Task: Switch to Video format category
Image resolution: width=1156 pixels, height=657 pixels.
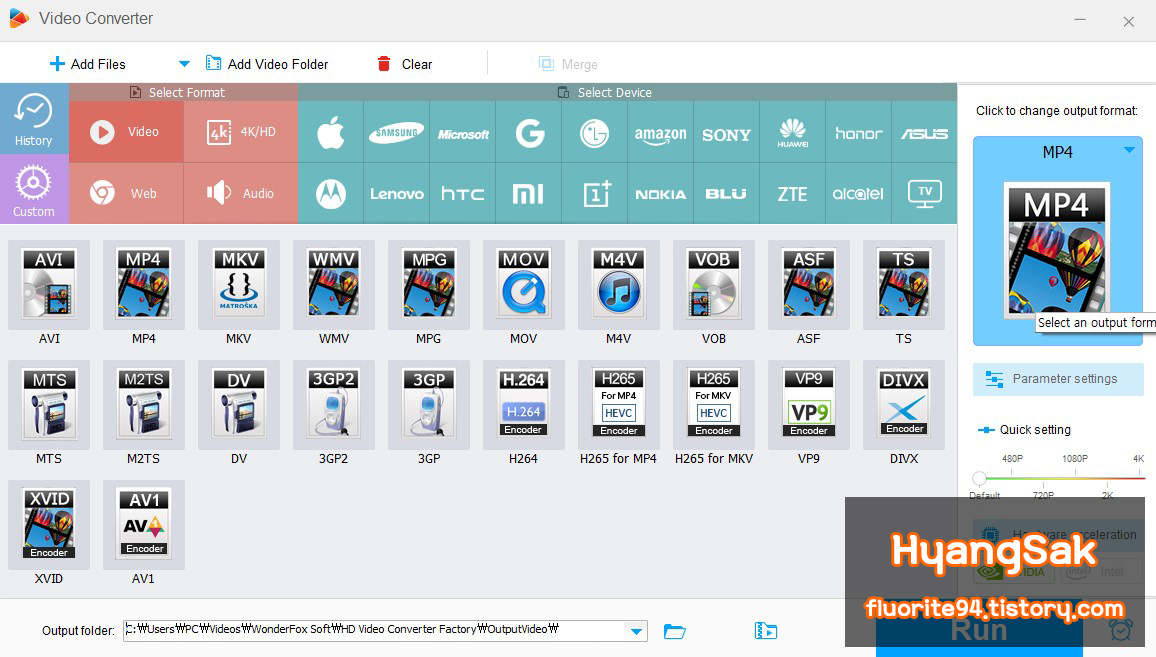Action: (126, 132)
